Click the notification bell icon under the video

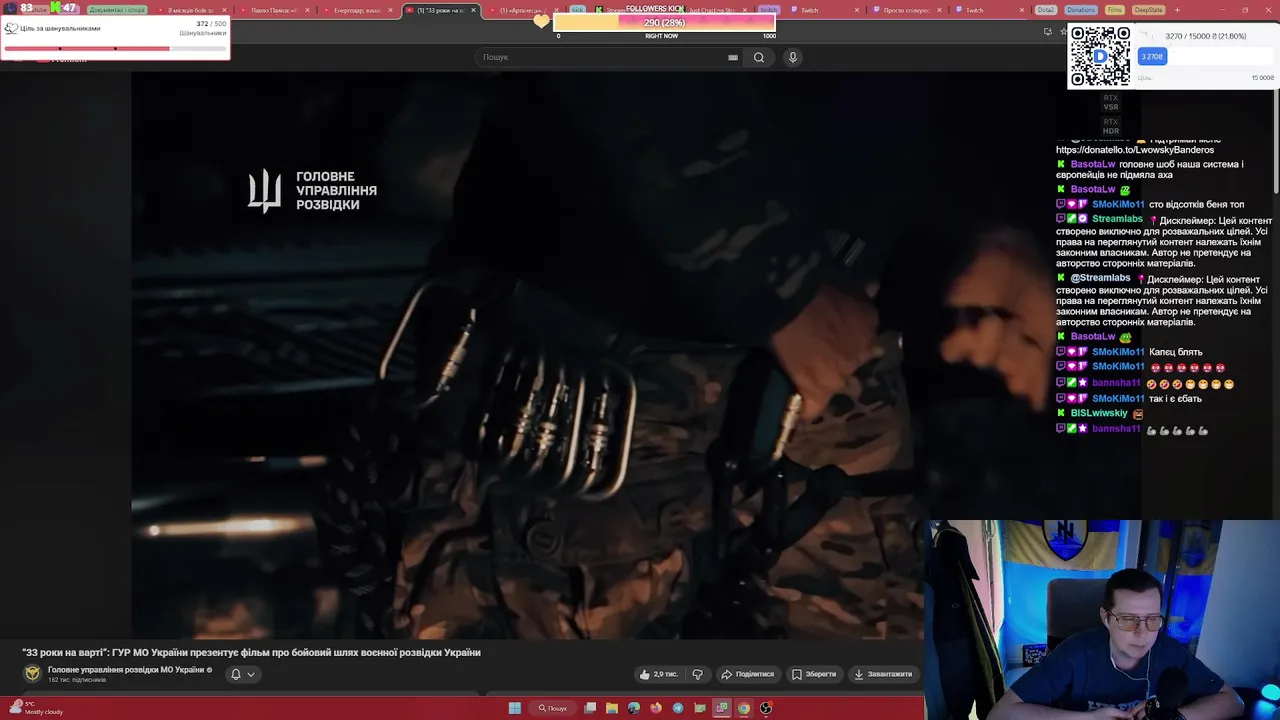click(236, 674)
